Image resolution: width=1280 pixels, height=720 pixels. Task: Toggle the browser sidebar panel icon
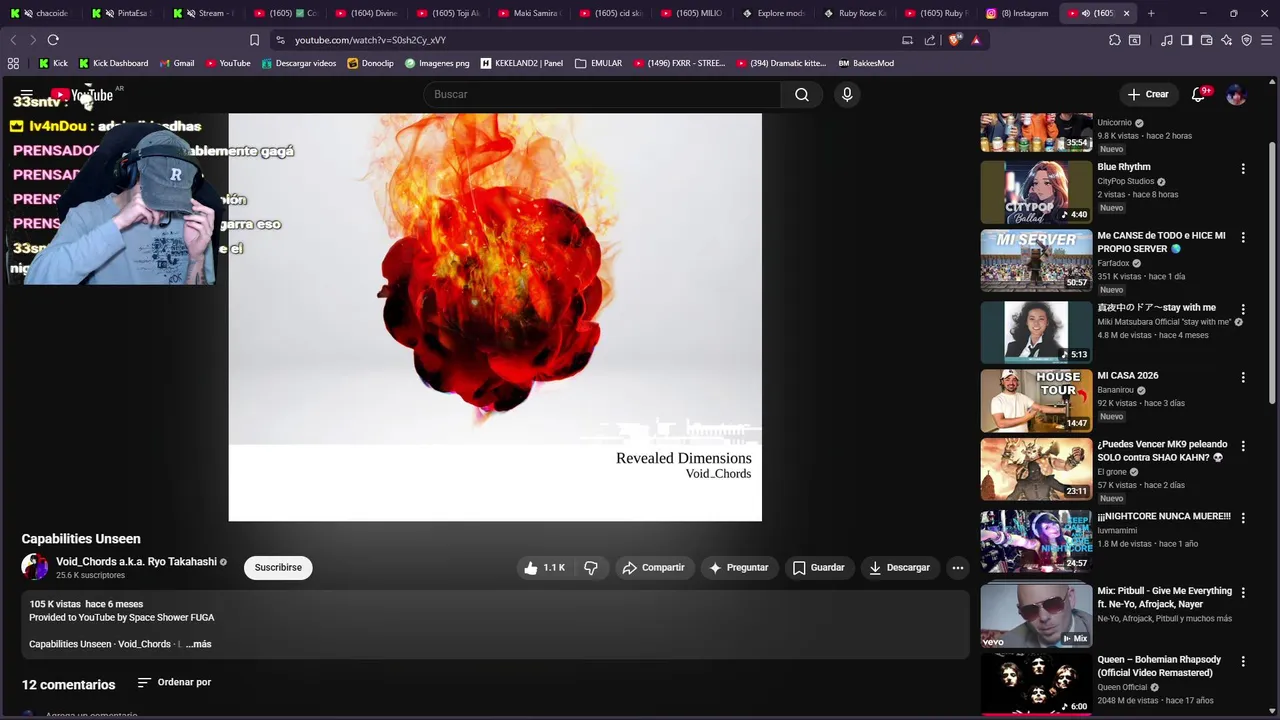(1186, 40)
